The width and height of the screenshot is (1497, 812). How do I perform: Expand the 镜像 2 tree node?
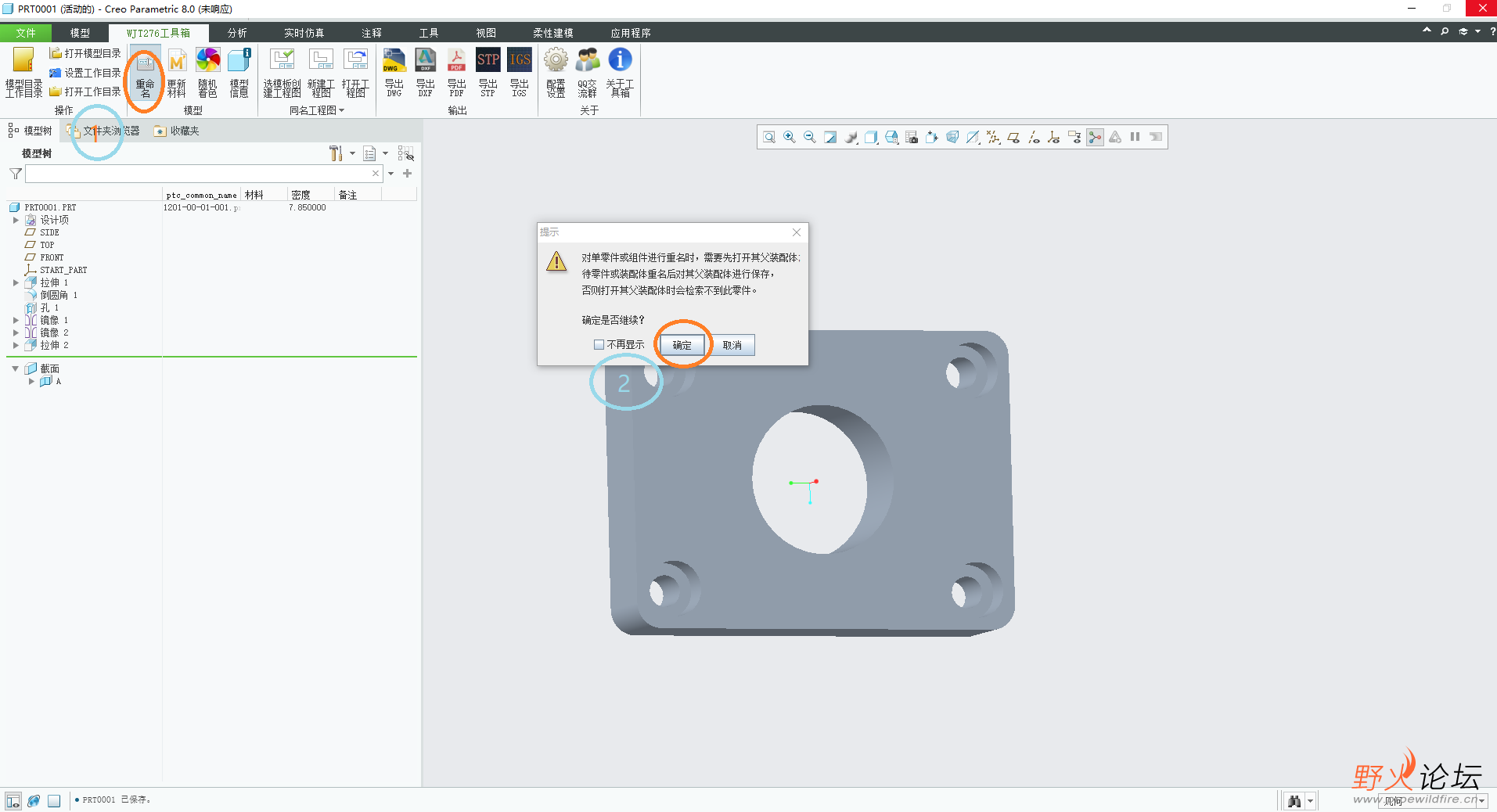tap(16, 333)
